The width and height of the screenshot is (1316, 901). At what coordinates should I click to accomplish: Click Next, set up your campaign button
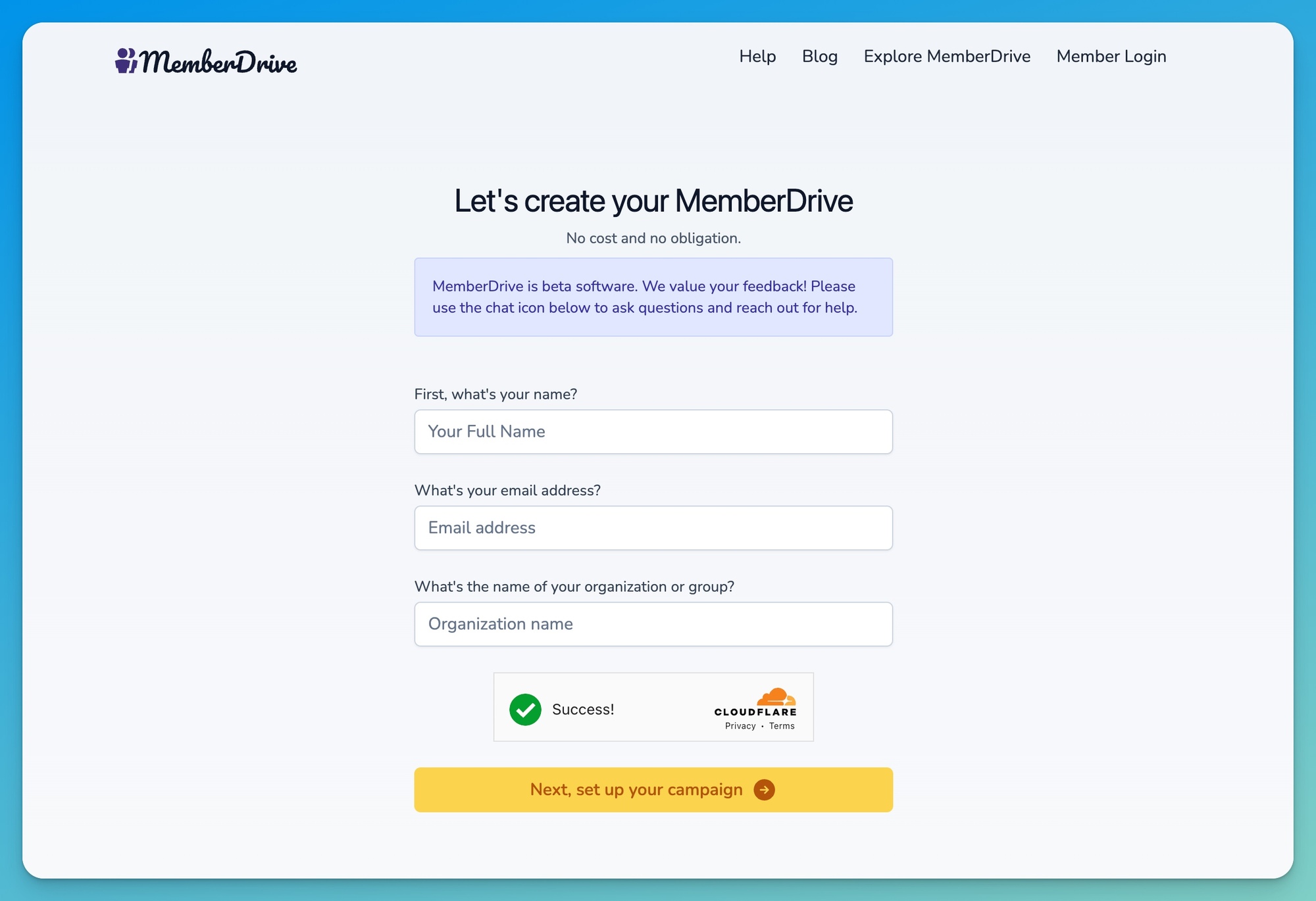pos(653,789)
